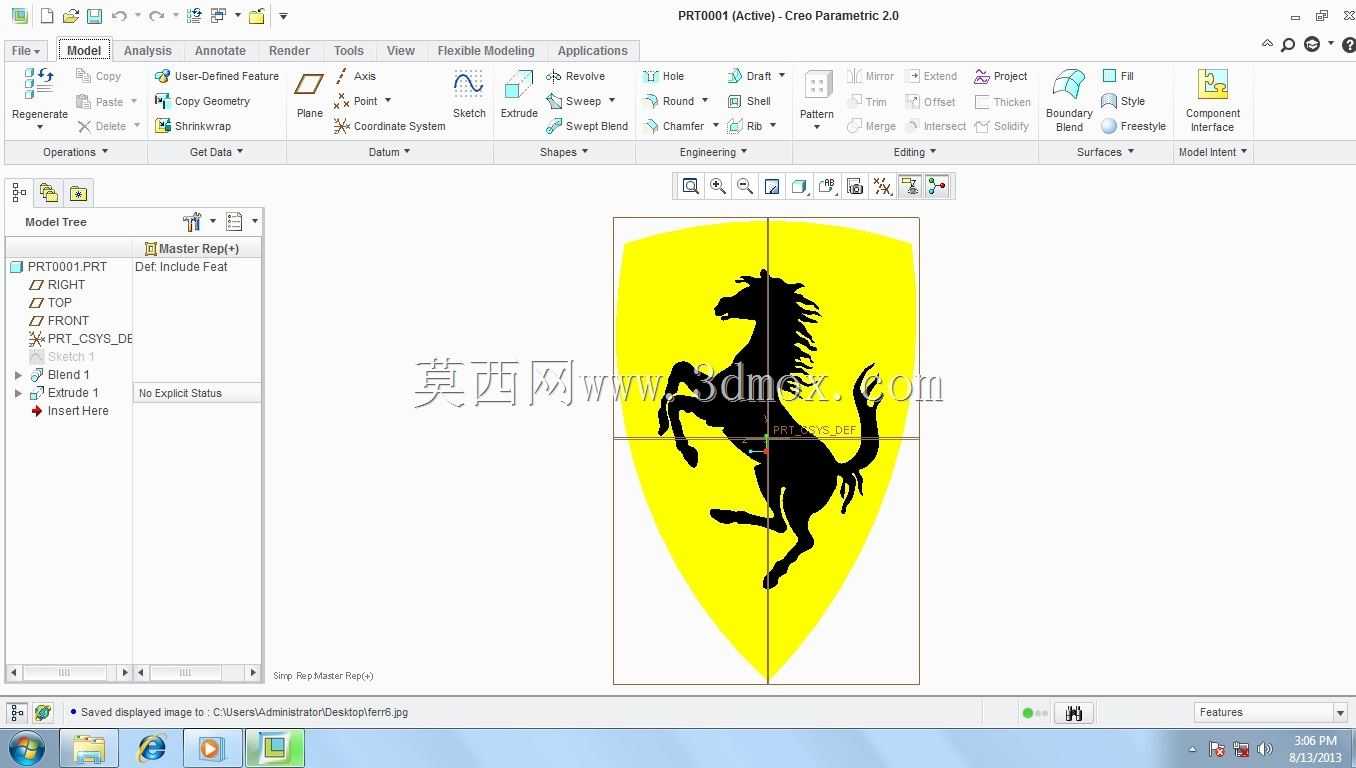
Task: Click the Zoom Out icon
Action: pos(745,186)
